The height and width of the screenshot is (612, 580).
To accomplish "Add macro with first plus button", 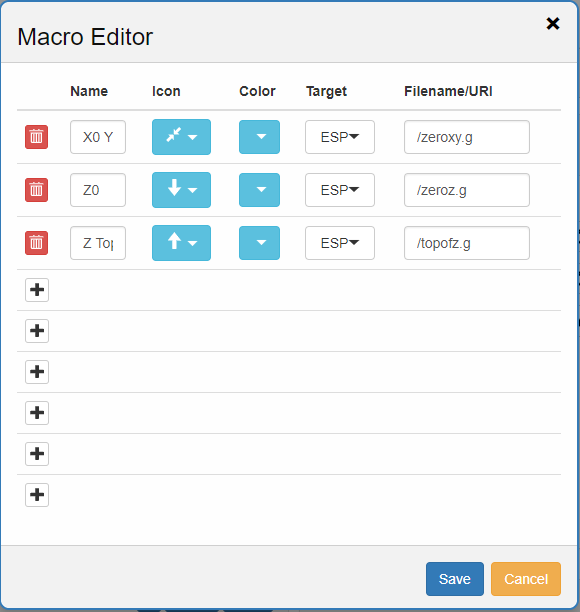I will 37,290.
